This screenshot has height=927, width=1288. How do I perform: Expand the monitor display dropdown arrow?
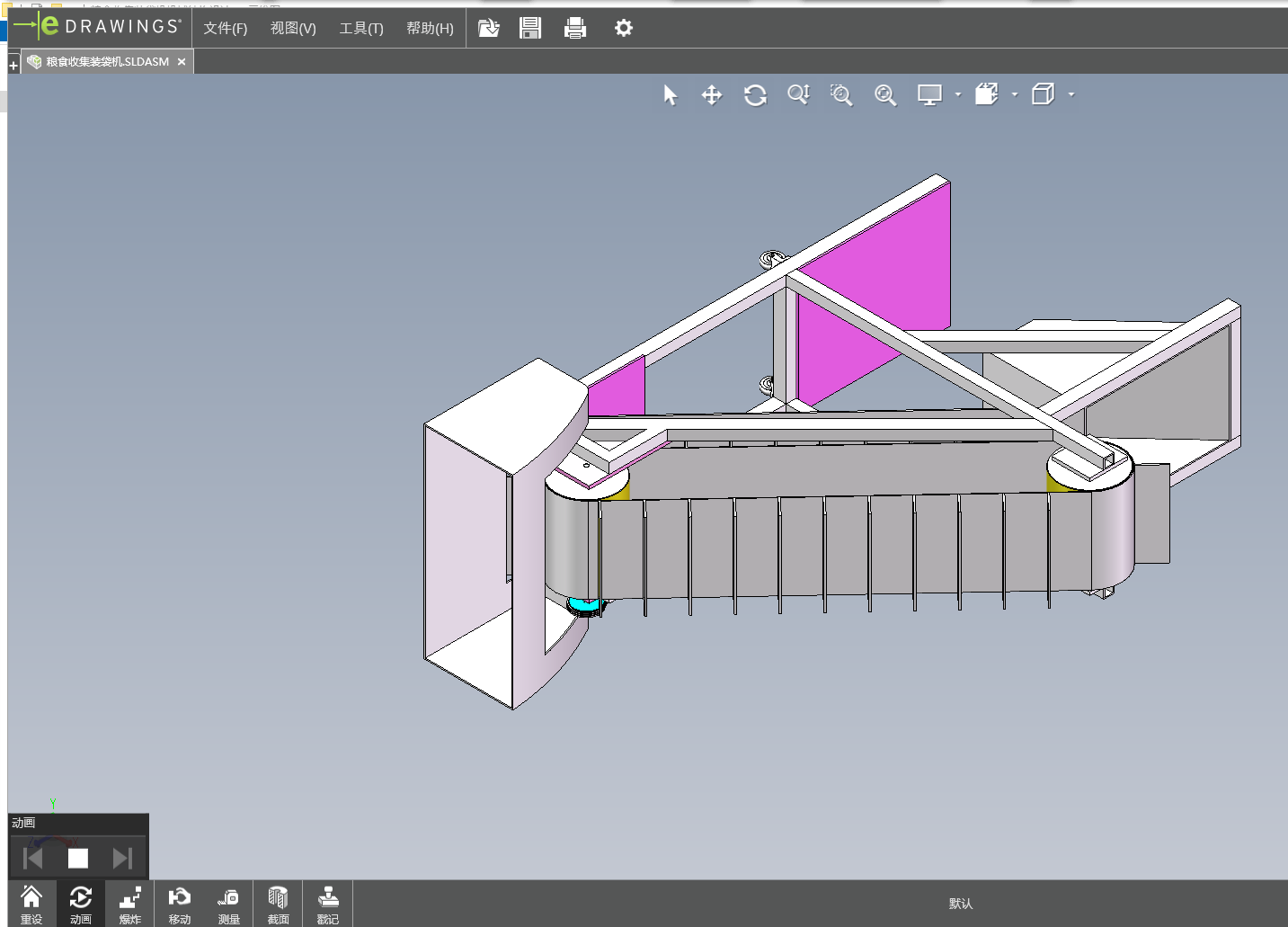(x=958, y=94)
